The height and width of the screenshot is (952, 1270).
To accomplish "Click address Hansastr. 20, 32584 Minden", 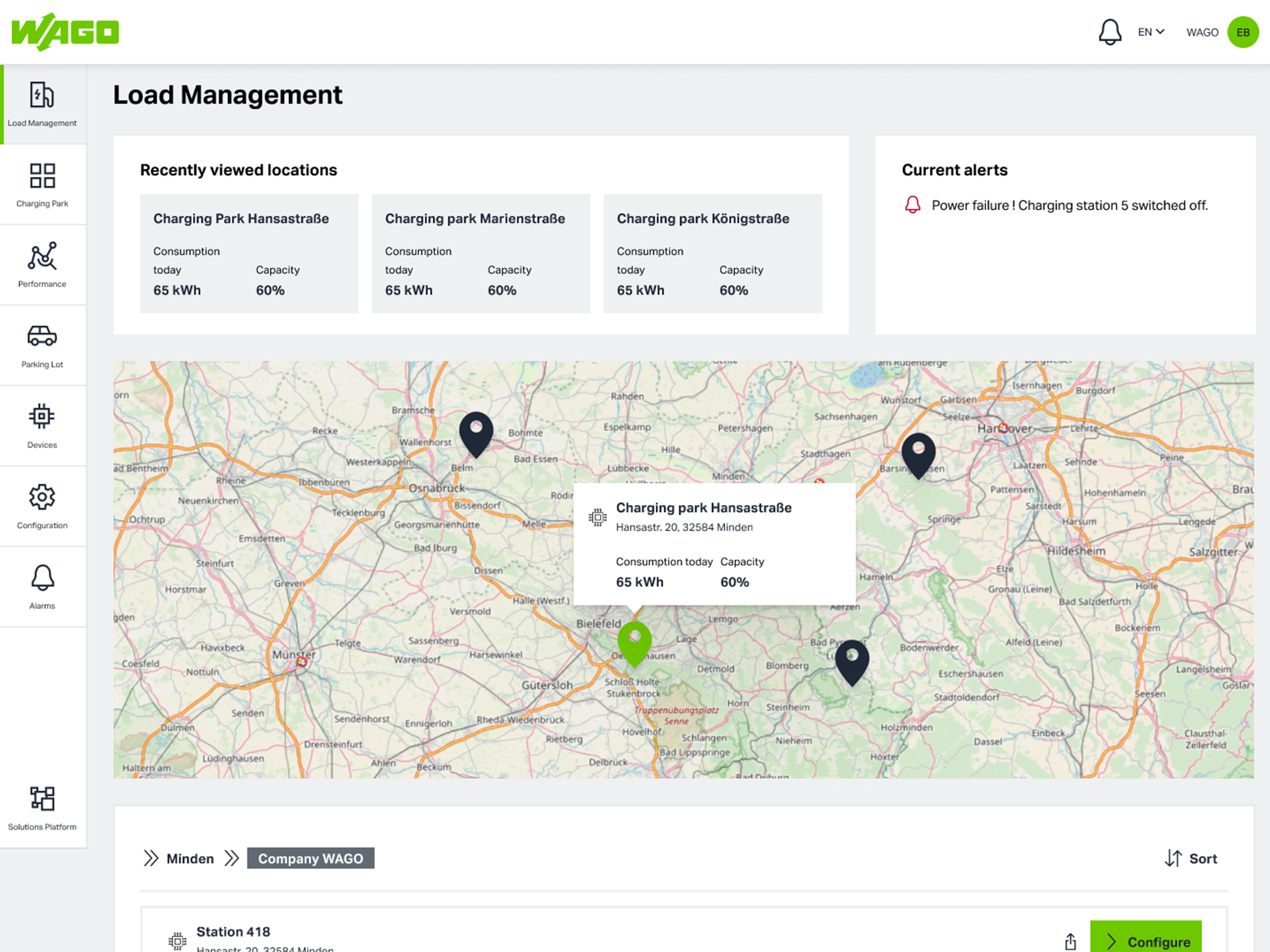I will (x=684, y=527).
